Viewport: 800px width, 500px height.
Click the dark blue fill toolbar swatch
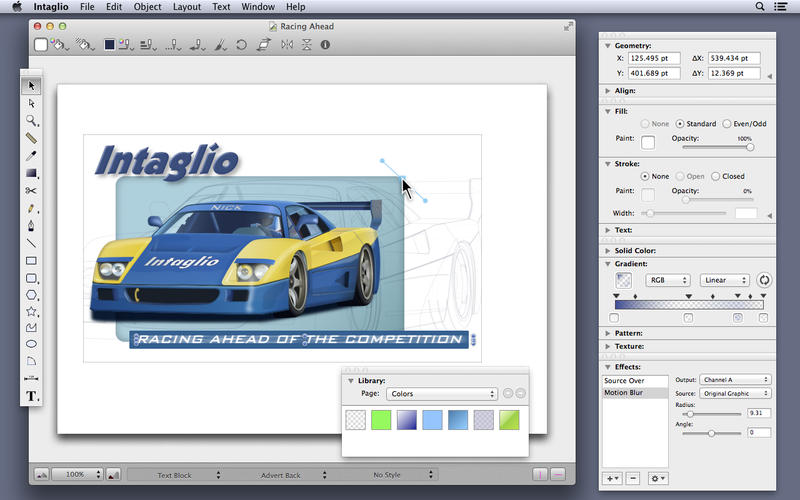pyautogui.click(x=109, y=45)
